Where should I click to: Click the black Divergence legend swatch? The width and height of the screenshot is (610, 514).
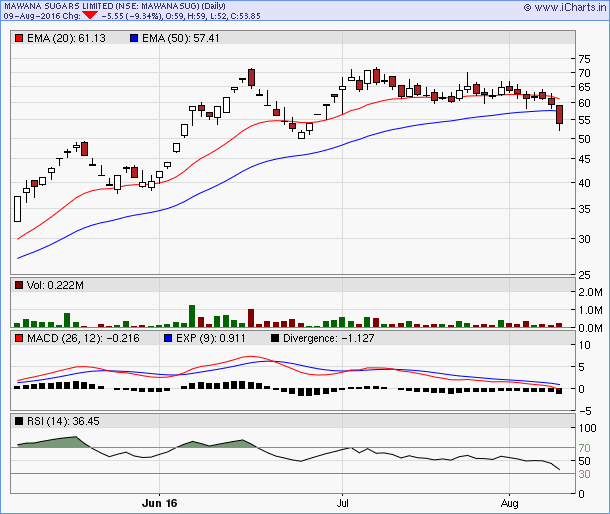[x=275, y=338]
